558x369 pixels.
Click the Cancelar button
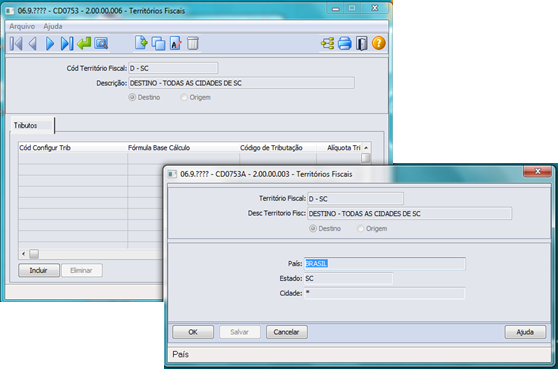pos(286,332)
